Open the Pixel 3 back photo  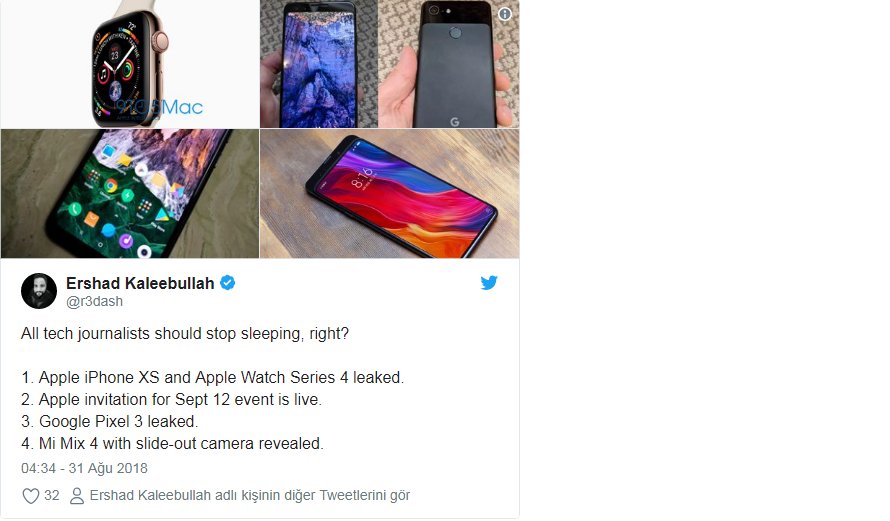448,64
